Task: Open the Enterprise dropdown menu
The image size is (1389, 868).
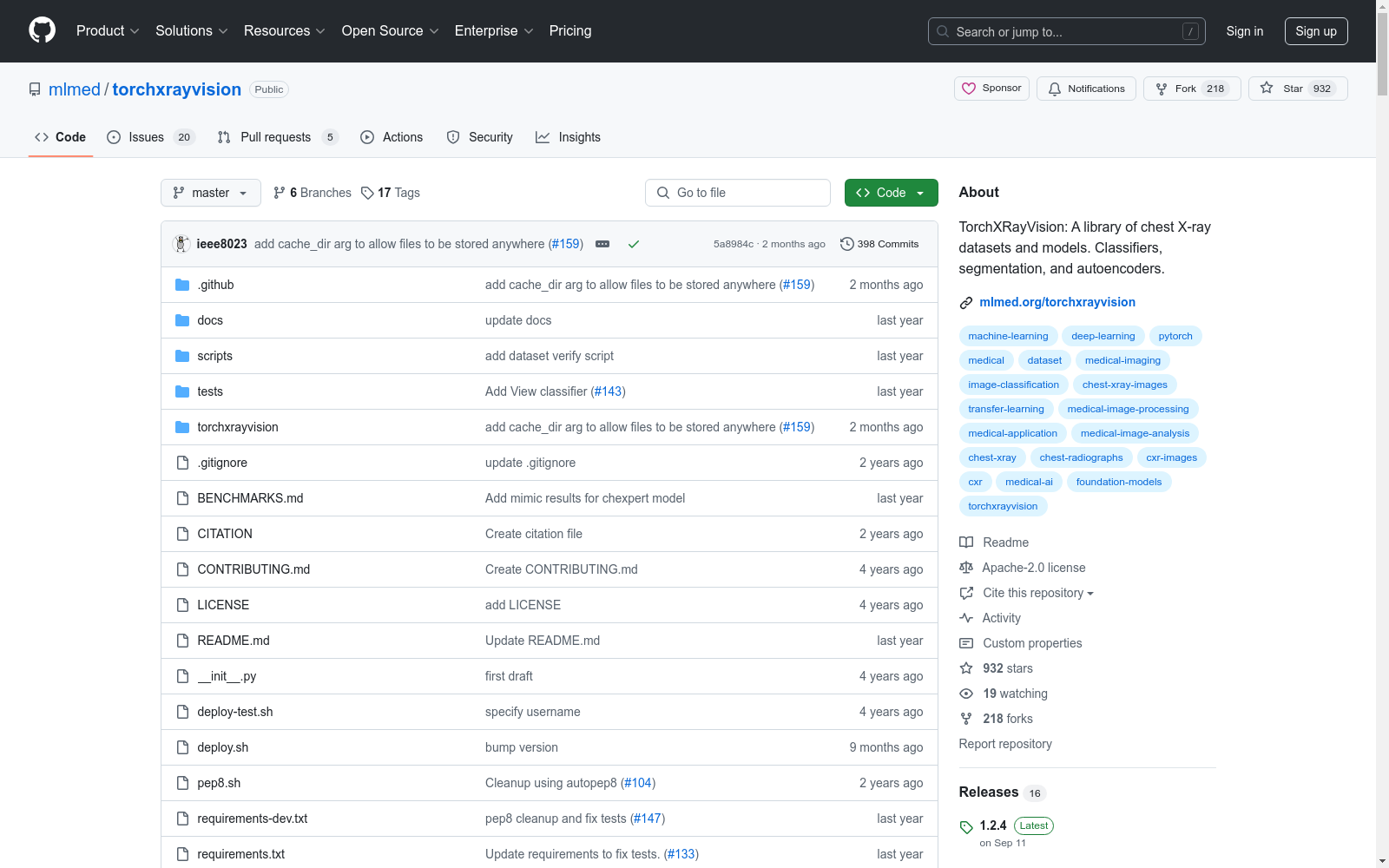Action: [494, 31]
